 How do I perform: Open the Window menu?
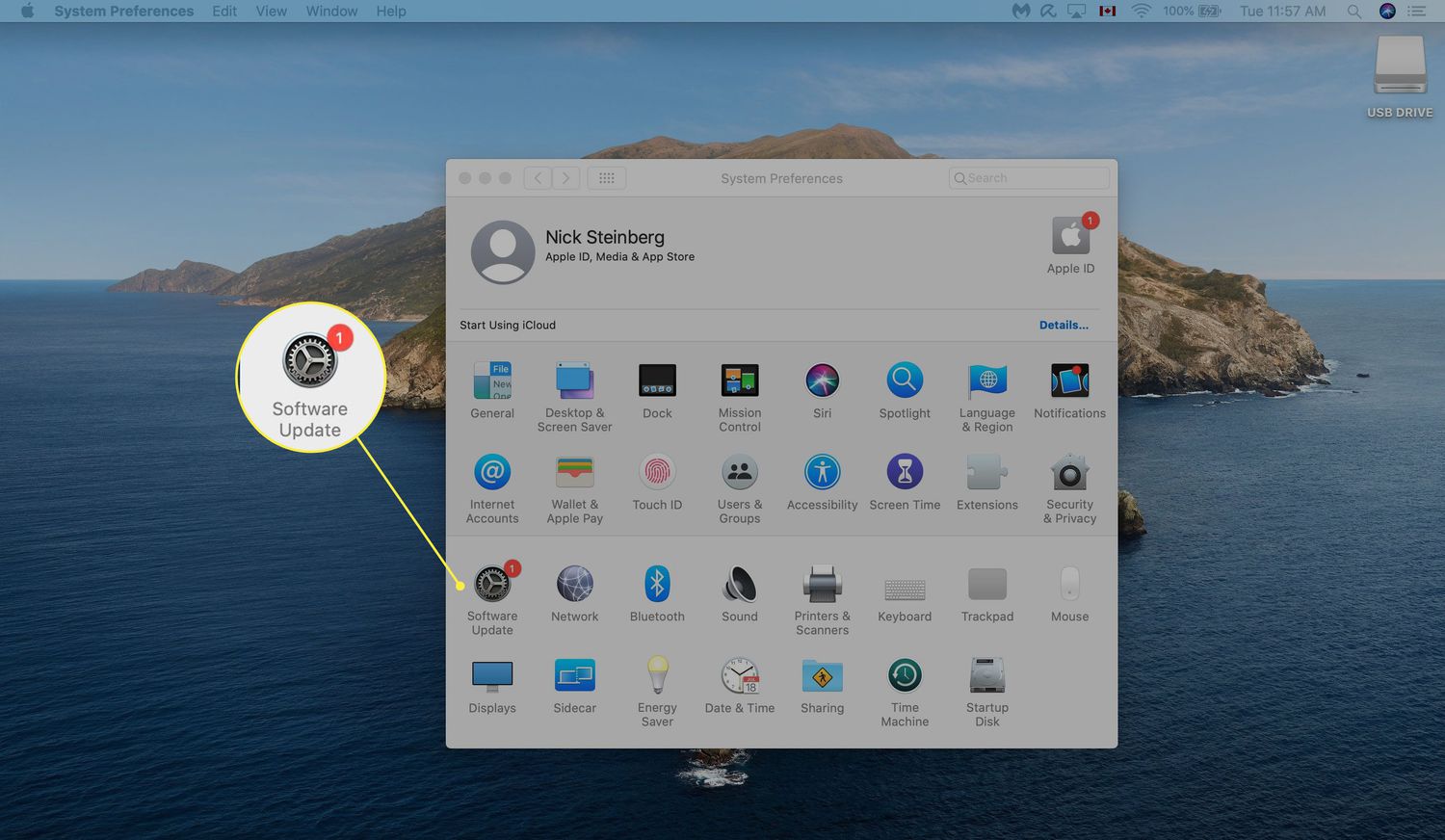coord(331,12)
